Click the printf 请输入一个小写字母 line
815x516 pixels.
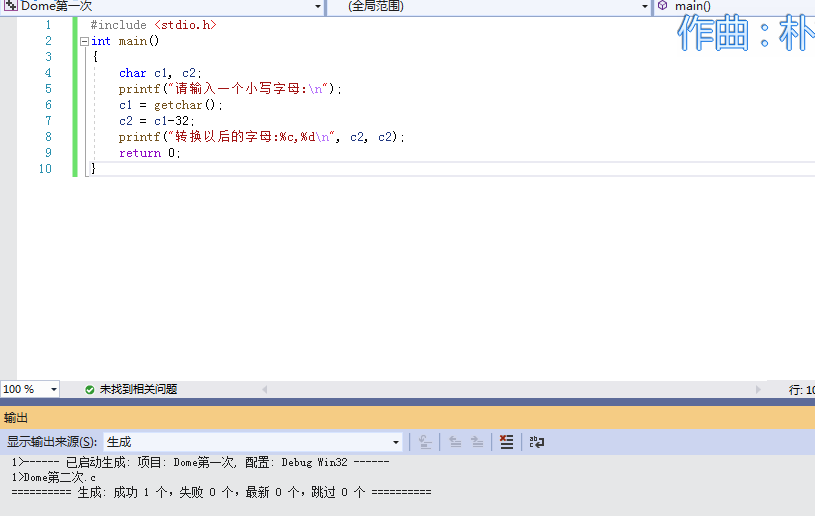click(230, 89)
